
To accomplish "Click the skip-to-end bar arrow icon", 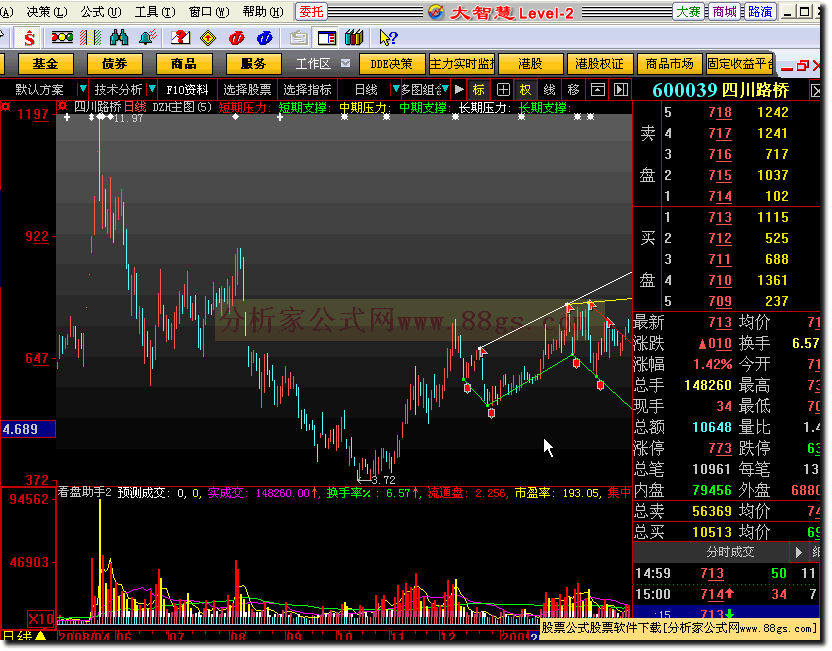I will click(621, 90).
